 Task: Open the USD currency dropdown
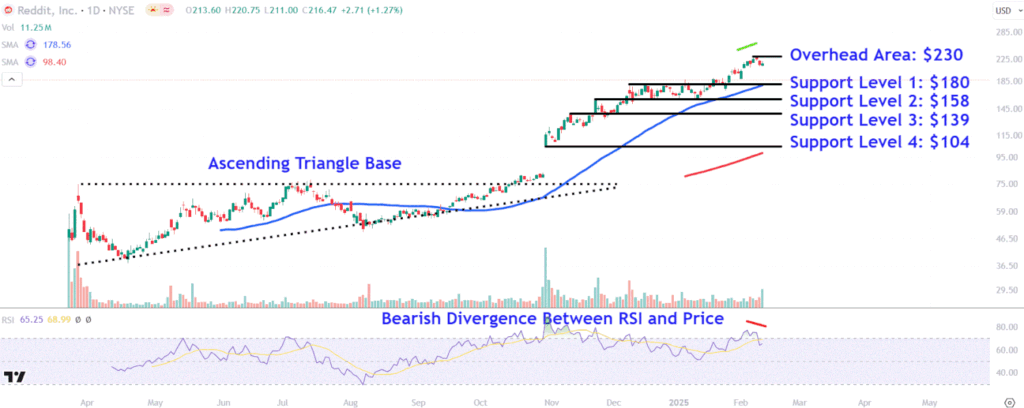[1002, 11]
